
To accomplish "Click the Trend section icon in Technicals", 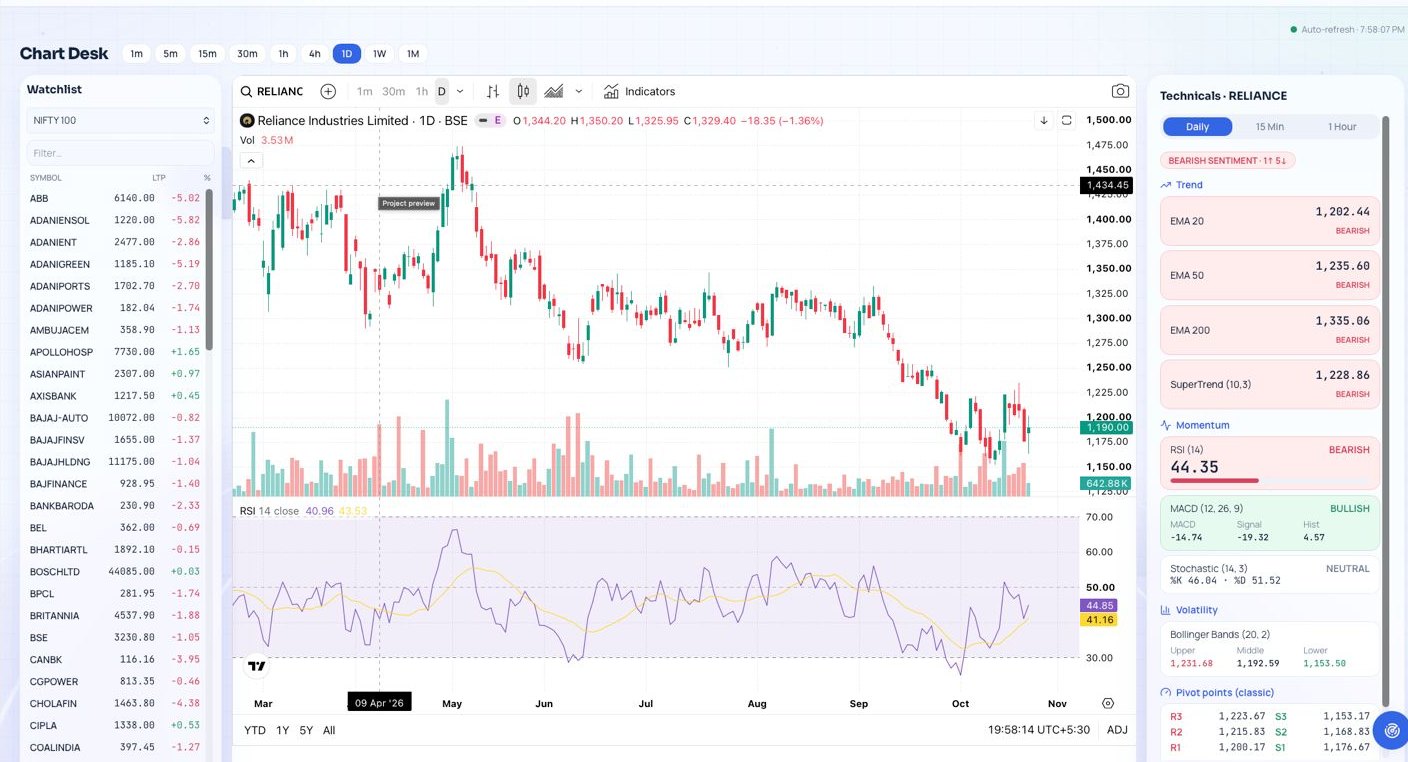I will pyautogui.click(x=1166, y=185).
